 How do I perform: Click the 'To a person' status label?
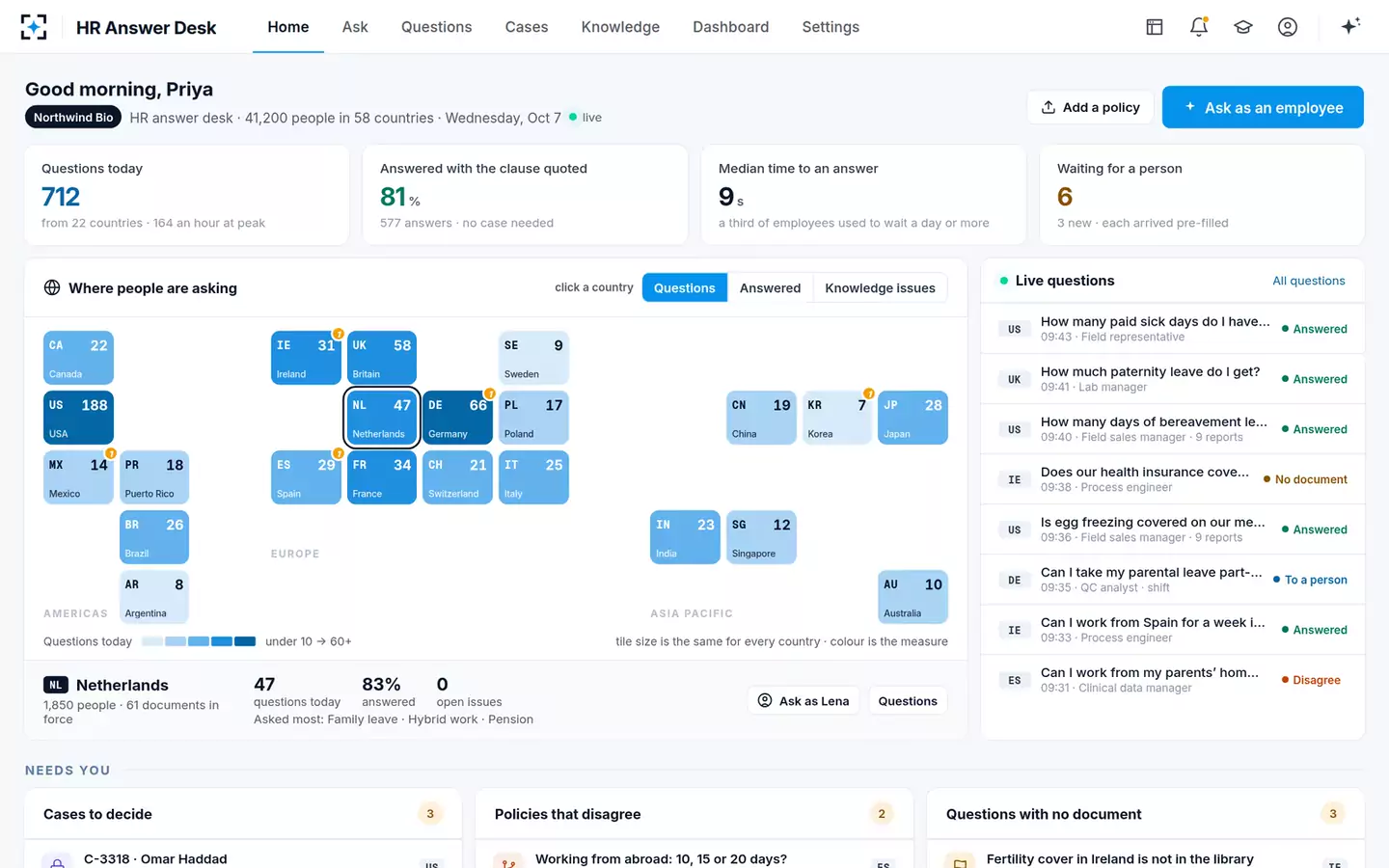click(1310, 580)
